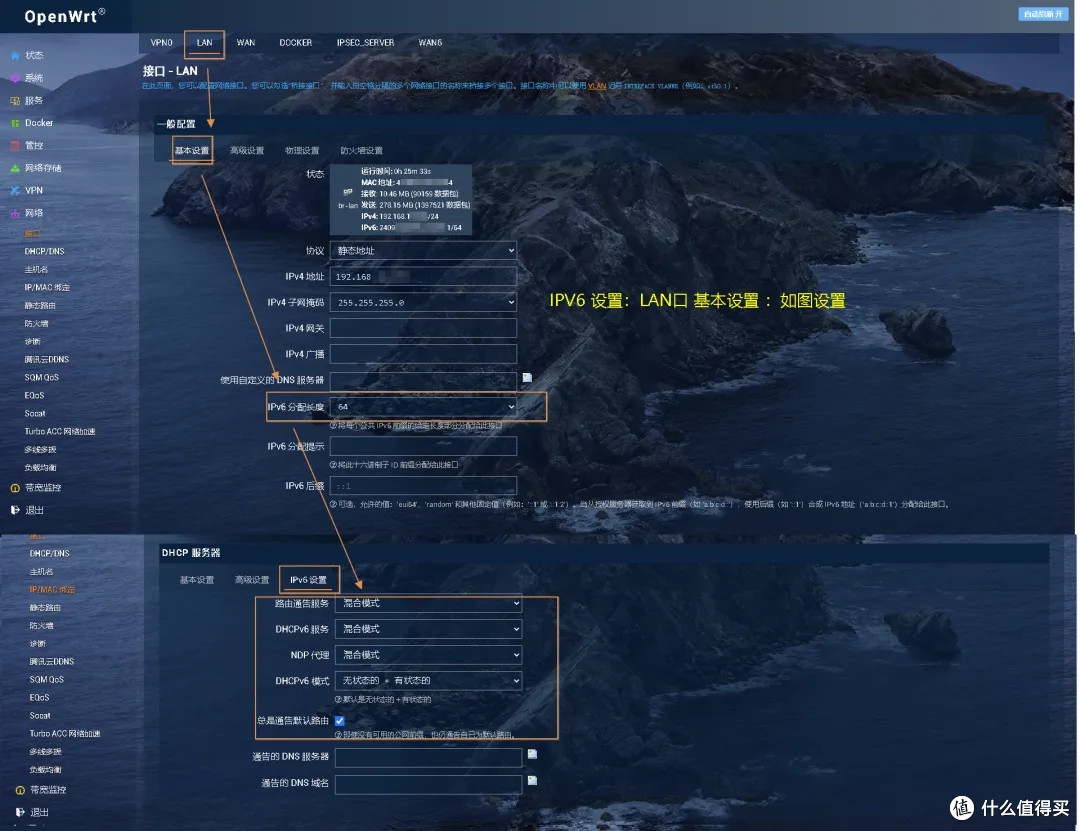Click the blue VPN sidebar icon
The height and width of the screenshot is (831, 1080).
pyautogui.click(x=15, y=191)
